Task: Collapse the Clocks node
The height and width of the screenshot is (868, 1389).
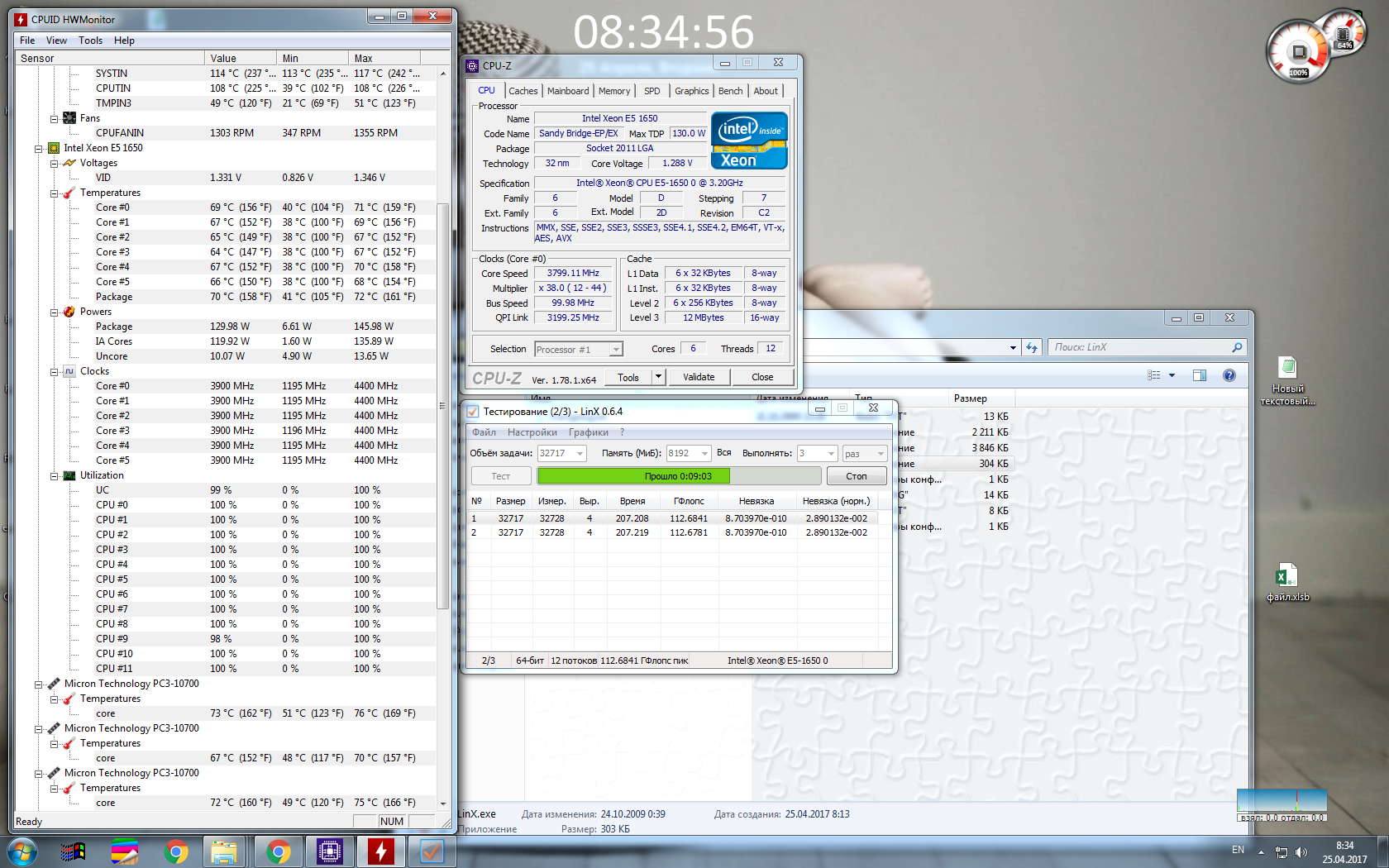Action: [x=54, y=372]
